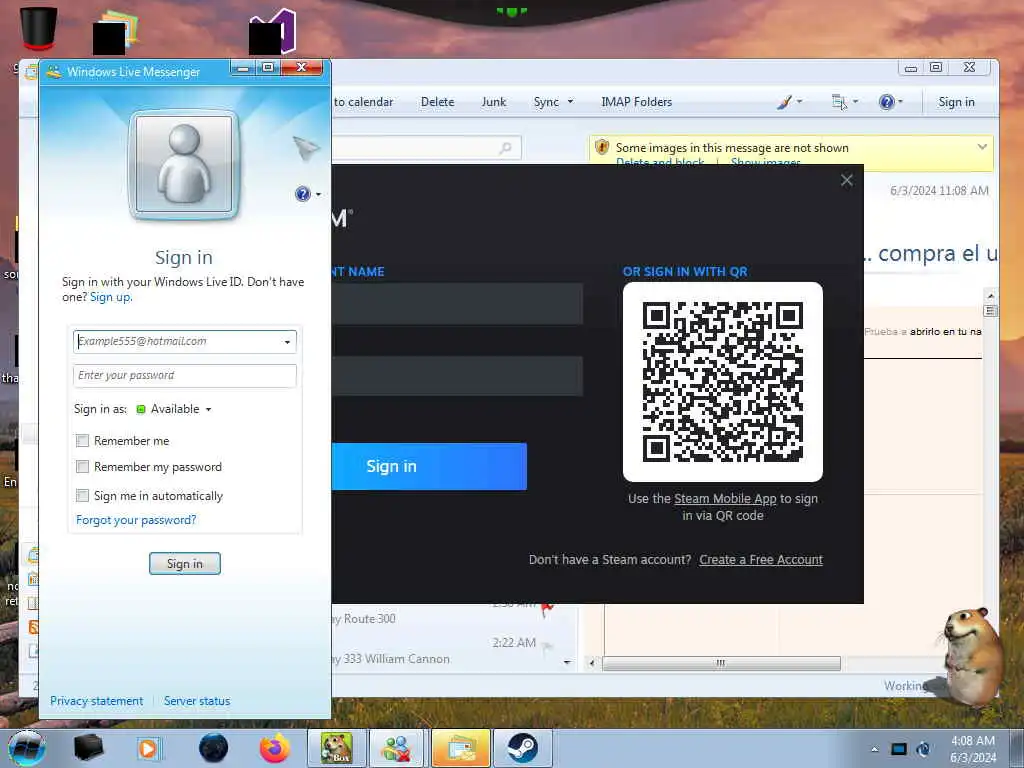The width and height of the screenshot is (1024, 768).
Task: Click the Steam account name field
Action: (457, 304)
